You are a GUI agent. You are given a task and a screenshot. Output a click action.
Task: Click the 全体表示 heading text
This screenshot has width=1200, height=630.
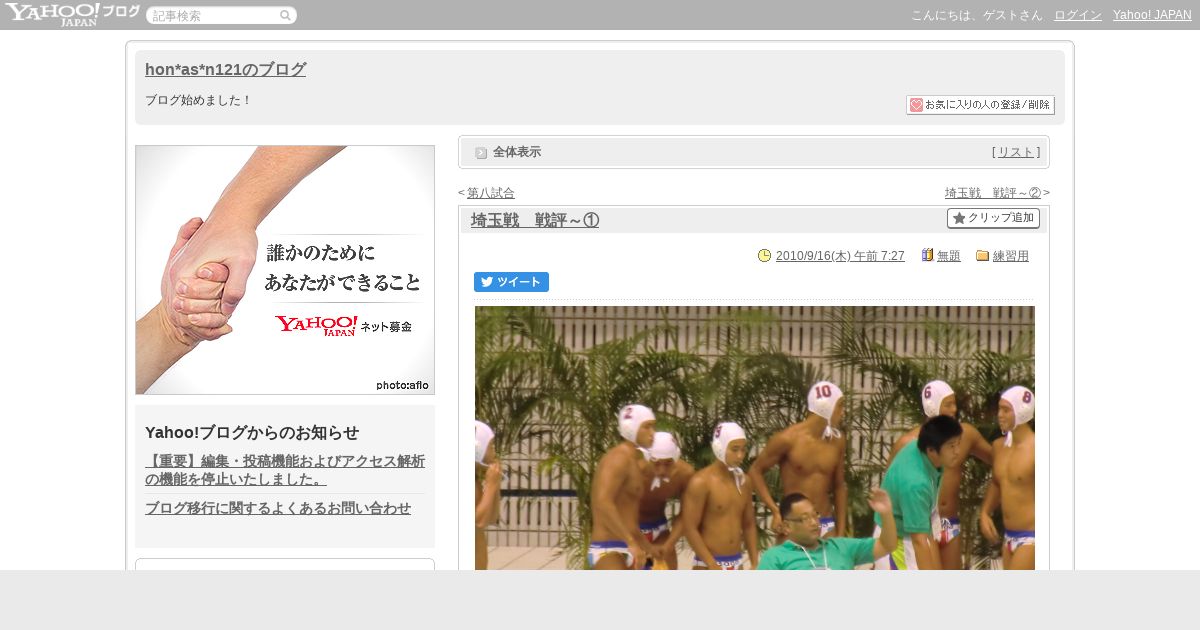517,152
